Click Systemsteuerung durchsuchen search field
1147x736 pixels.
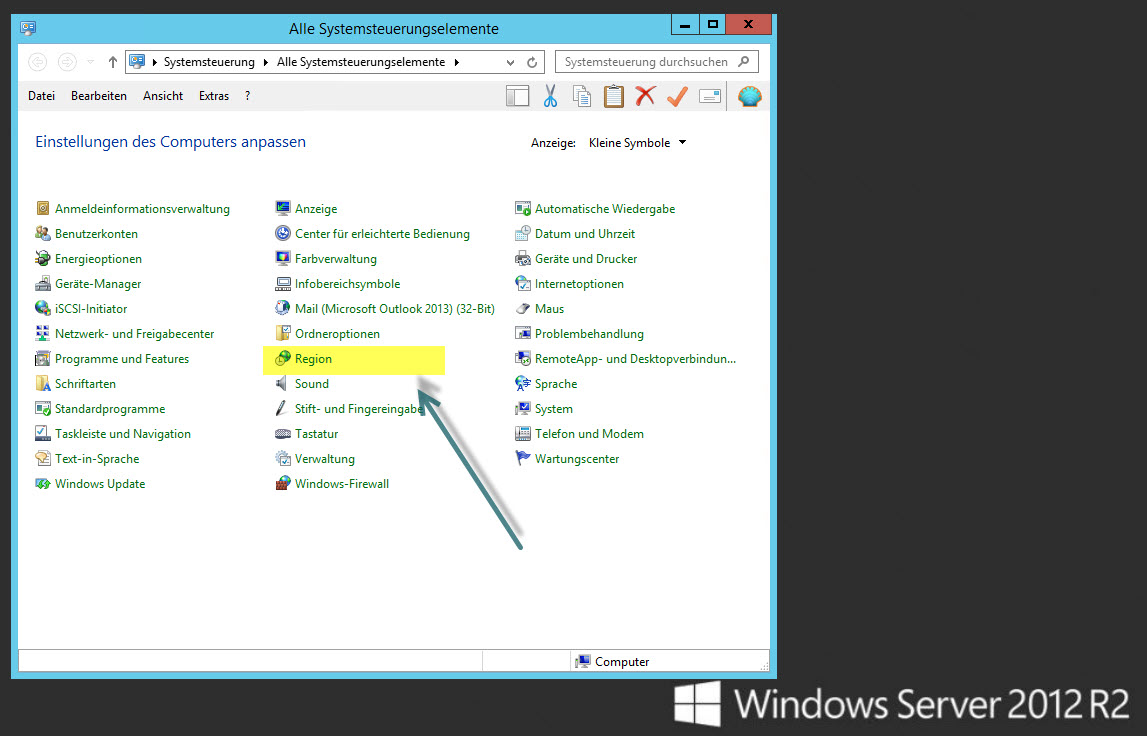[656, 61]
